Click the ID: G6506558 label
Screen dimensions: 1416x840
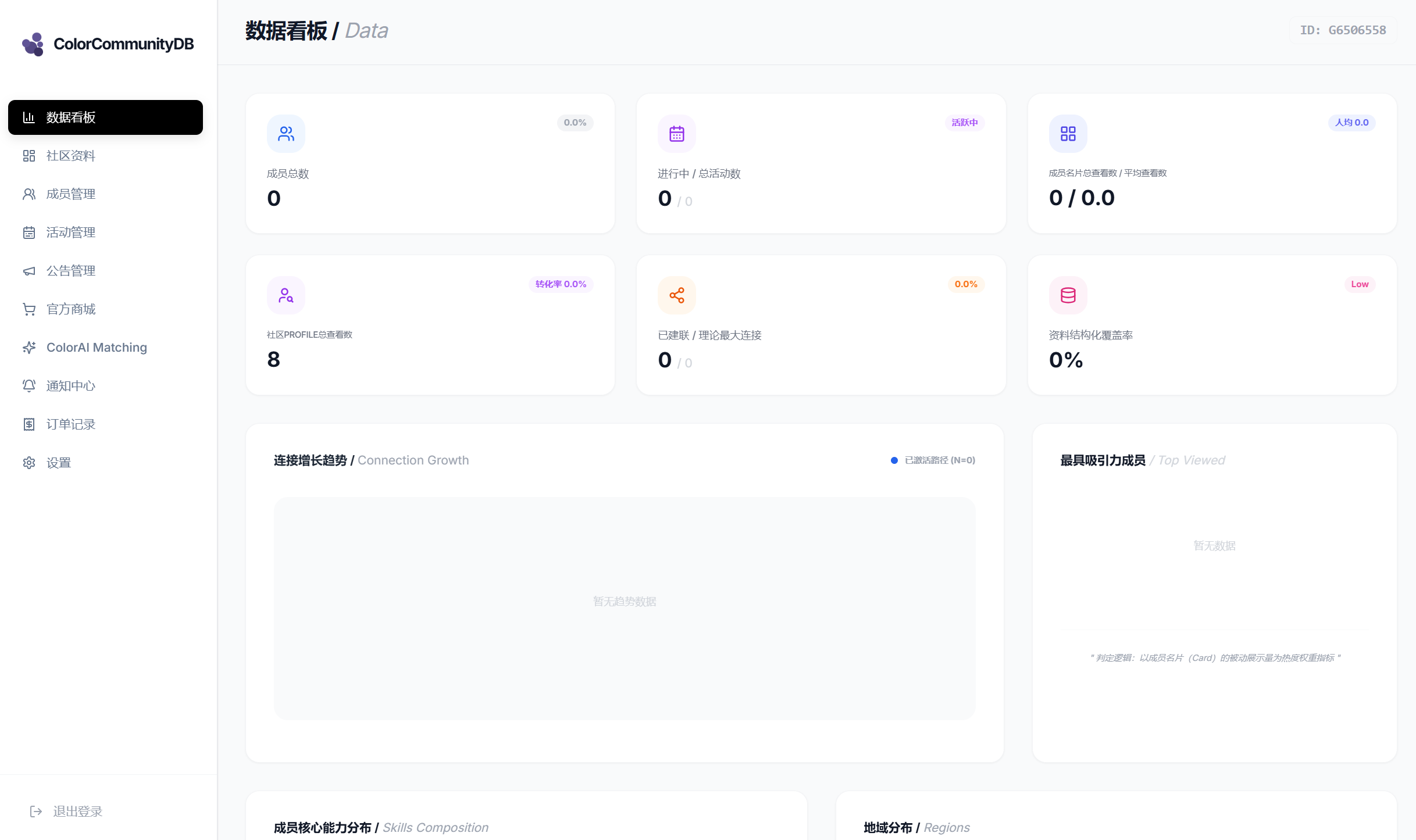coord(1343,30)
